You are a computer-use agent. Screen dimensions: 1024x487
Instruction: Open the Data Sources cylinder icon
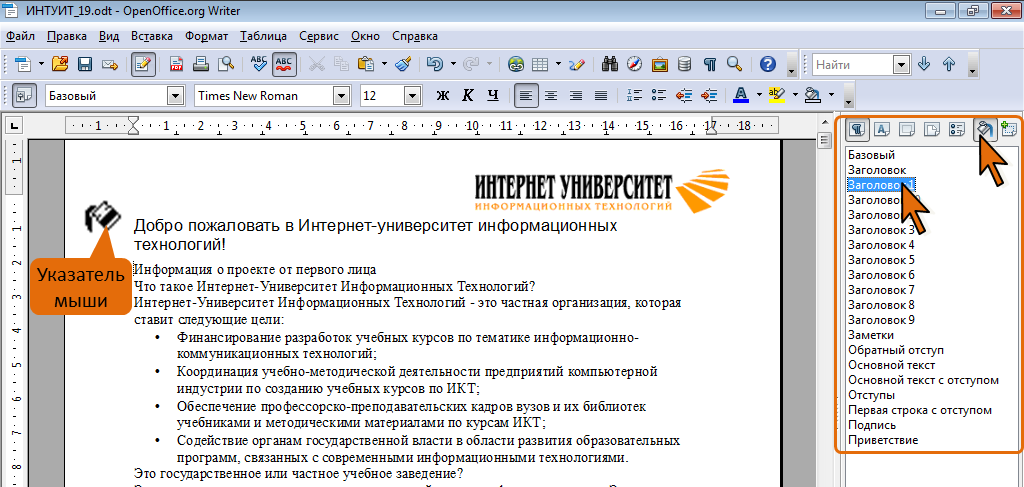684,64
